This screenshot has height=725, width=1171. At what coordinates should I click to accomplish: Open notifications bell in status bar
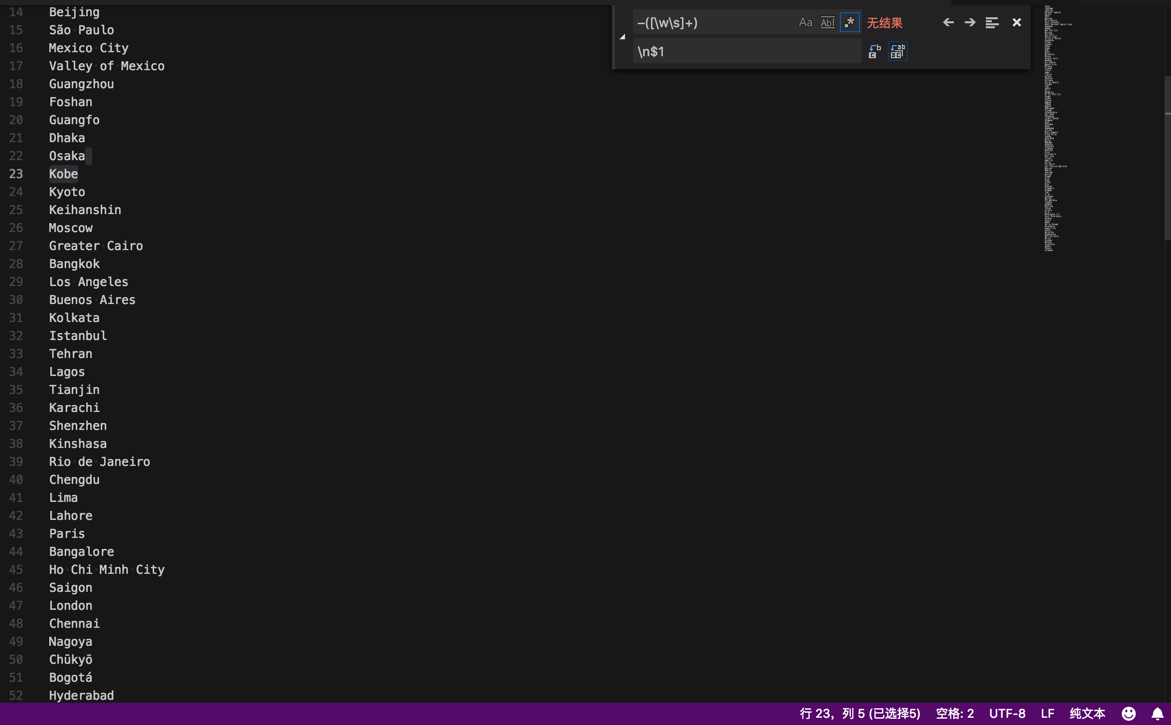pos(1157,714)
